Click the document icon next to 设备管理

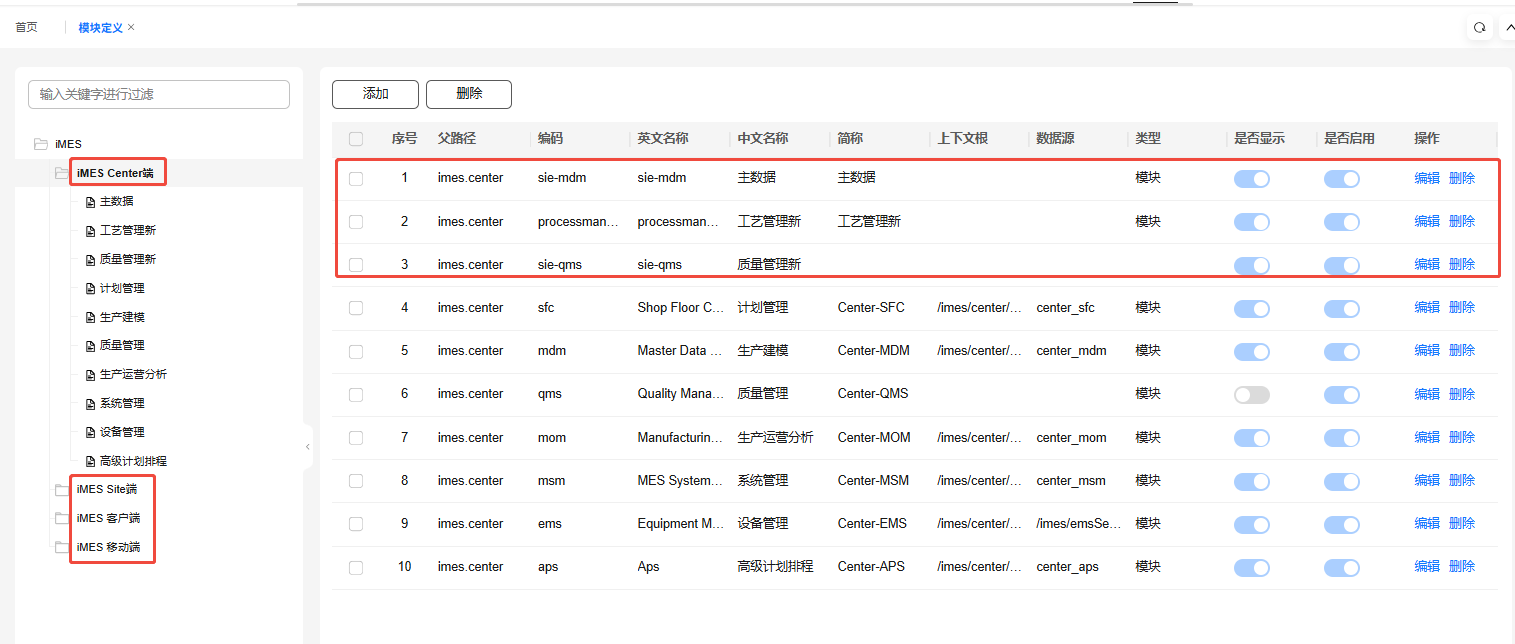coord(91,433)
